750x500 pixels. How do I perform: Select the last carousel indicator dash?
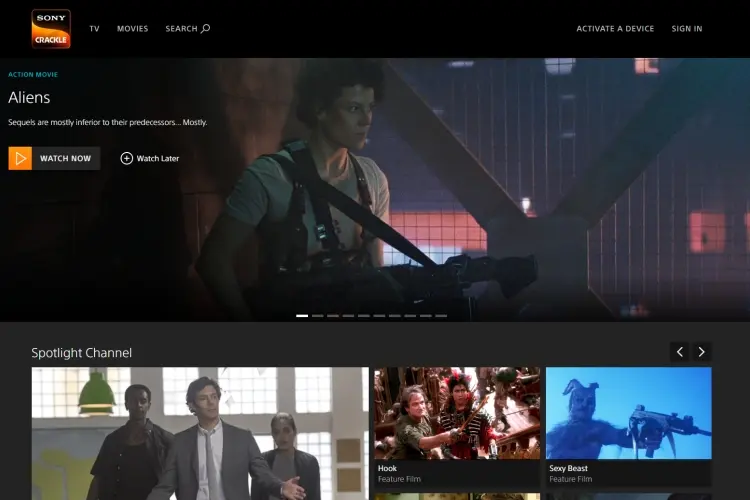click(441, 316)
